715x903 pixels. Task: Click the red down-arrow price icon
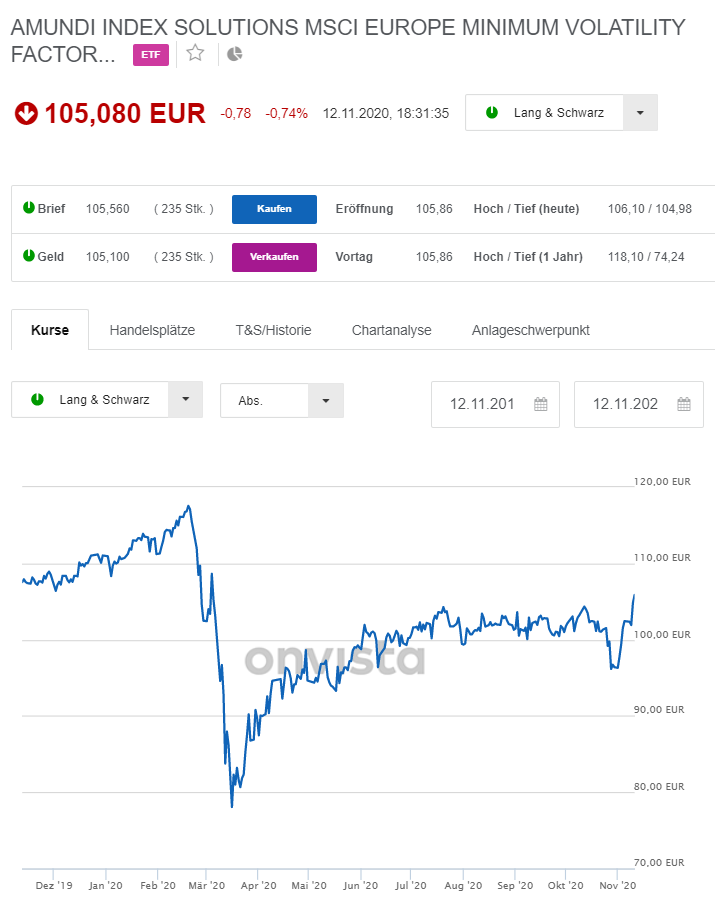point(26,114)
